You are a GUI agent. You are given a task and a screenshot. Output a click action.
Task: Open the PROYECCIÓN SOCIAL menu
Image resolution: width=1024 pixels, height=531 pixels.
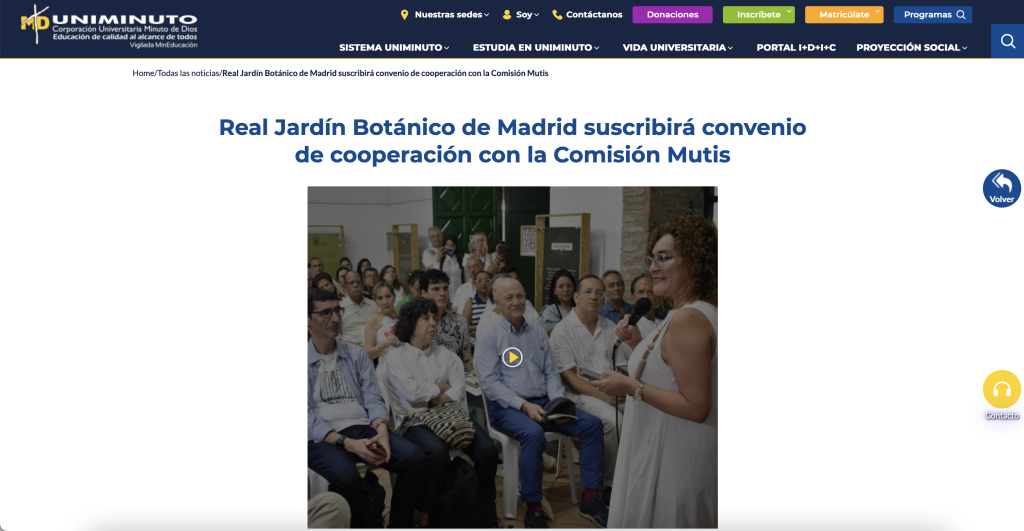click(912, 48)
